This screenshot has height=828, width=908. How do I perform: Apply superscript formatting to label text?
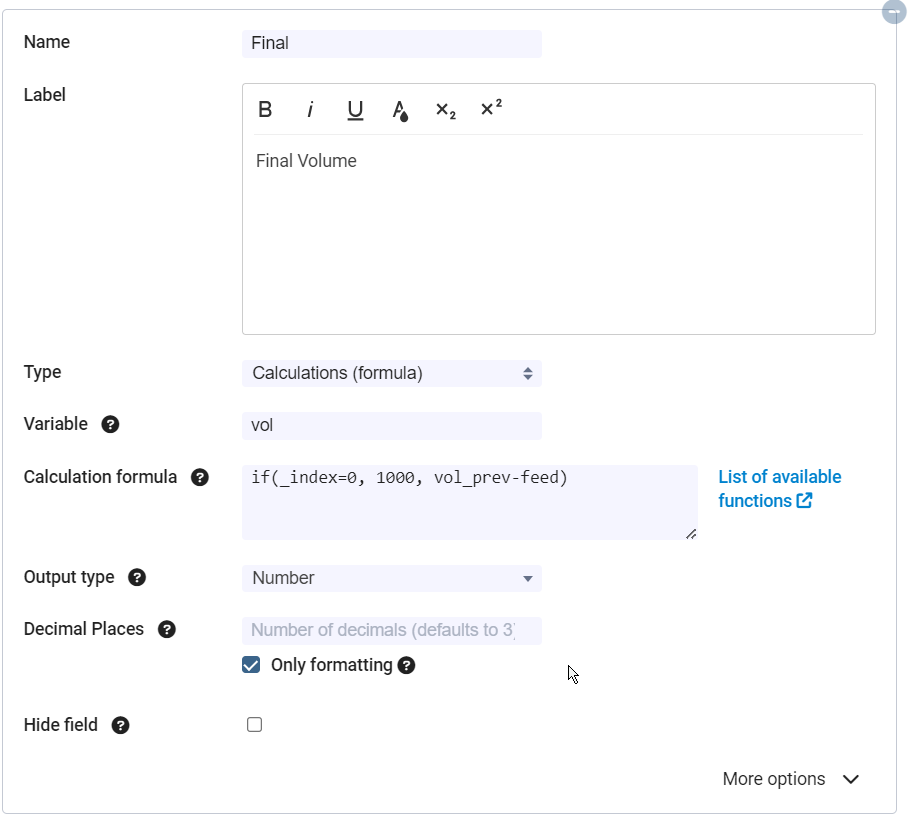pos(491,109)
